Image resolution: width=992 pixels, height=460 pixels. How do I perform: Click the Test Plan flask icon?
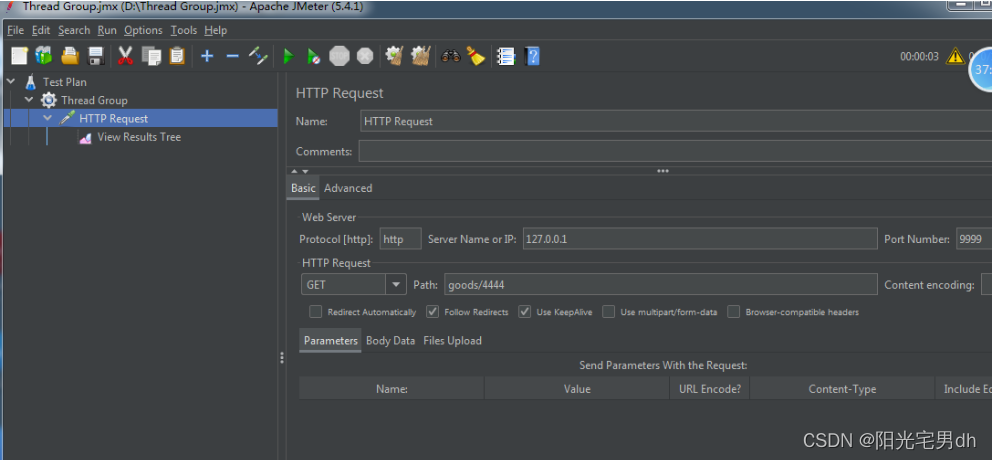30,82
